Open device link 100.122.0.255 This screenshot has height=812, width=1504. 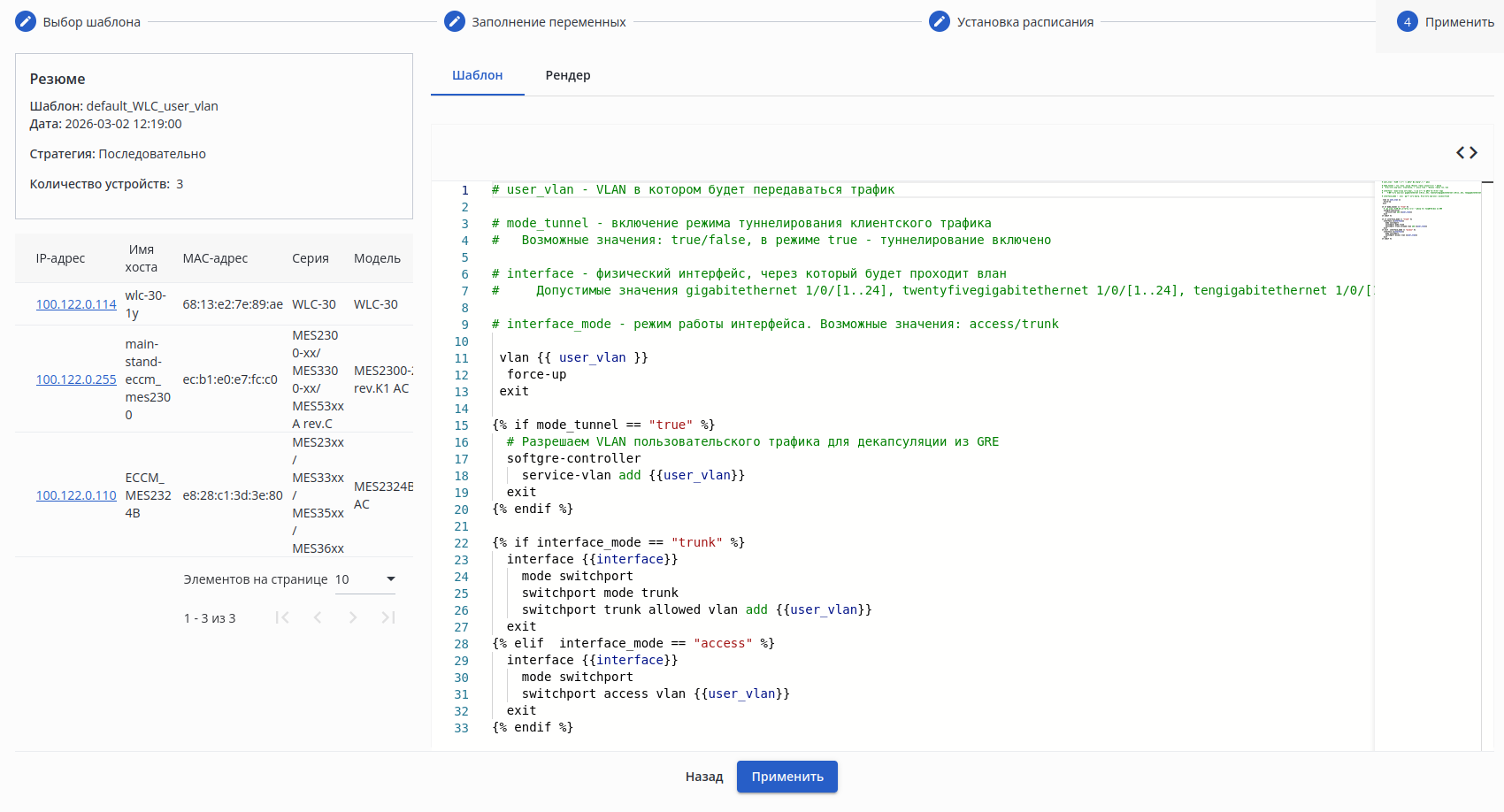pyautogui.click(x=76, y=379)
